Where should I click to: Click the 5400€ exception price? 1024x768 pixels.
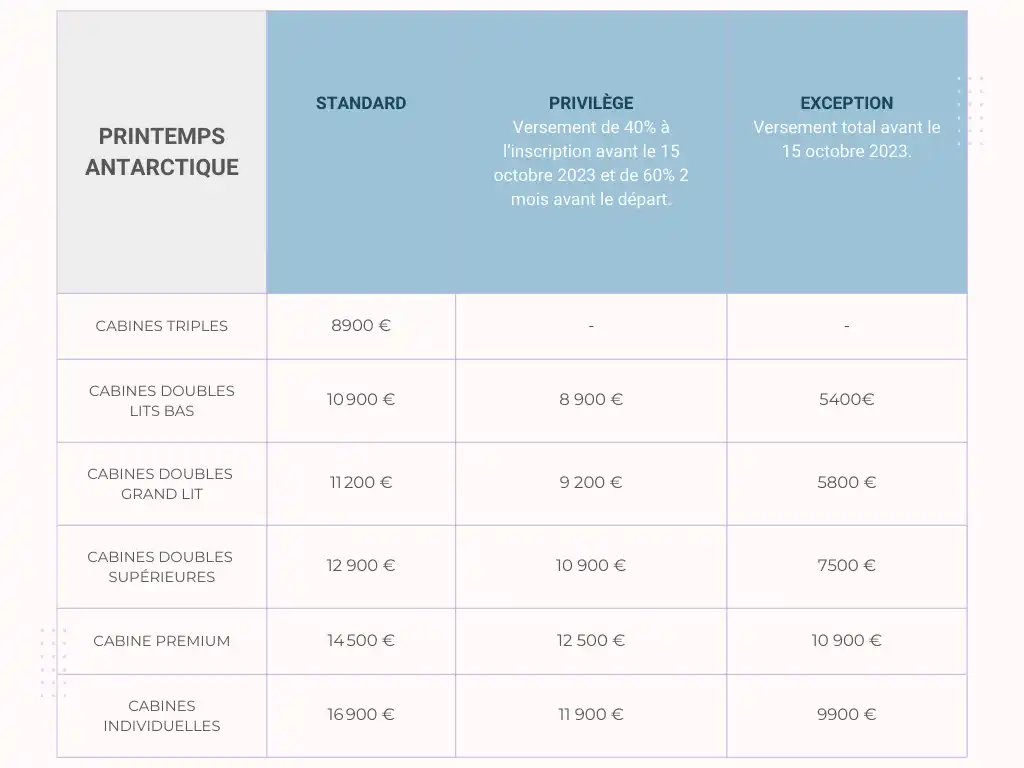[846, 399]
